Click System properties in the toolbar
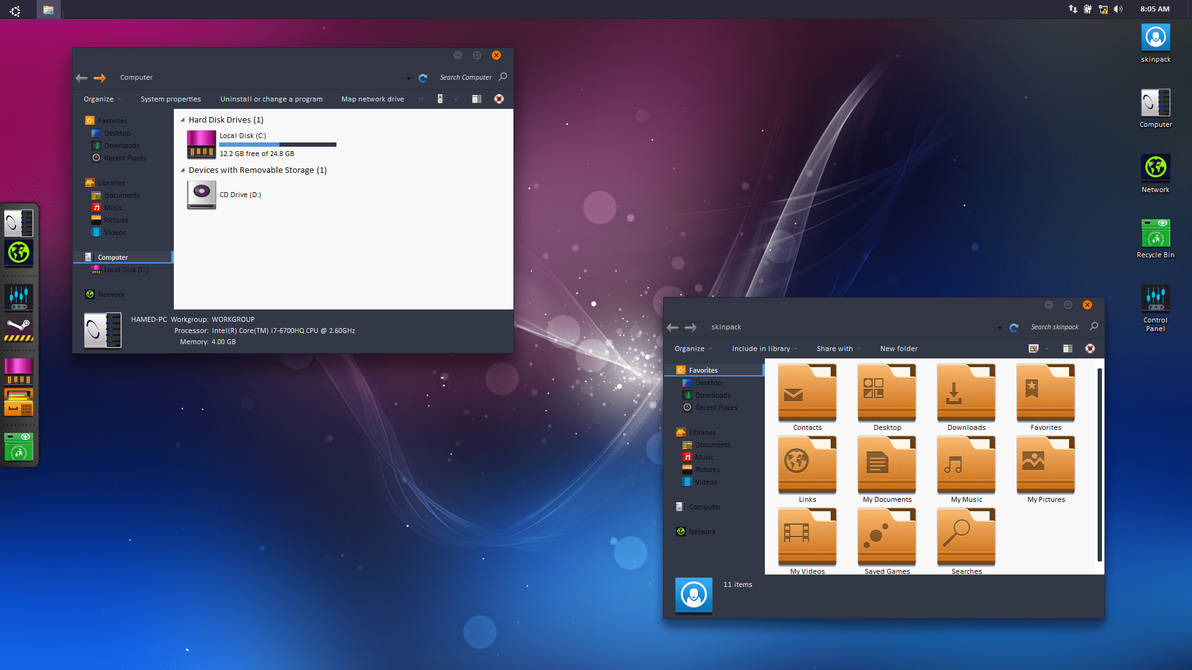Image resolution: width=1192 pixels, height=670 pixels. [x=170, y=98]
